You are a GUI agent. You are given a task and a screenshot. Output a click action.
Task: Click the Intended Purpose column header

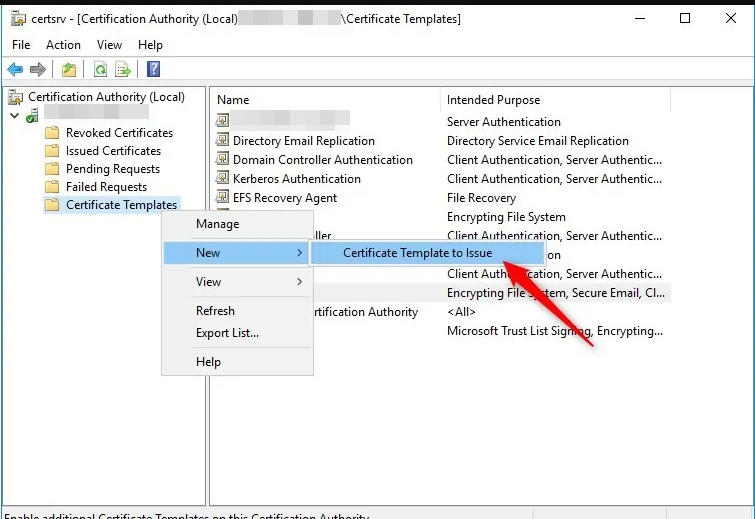click(x=493, y=100)
